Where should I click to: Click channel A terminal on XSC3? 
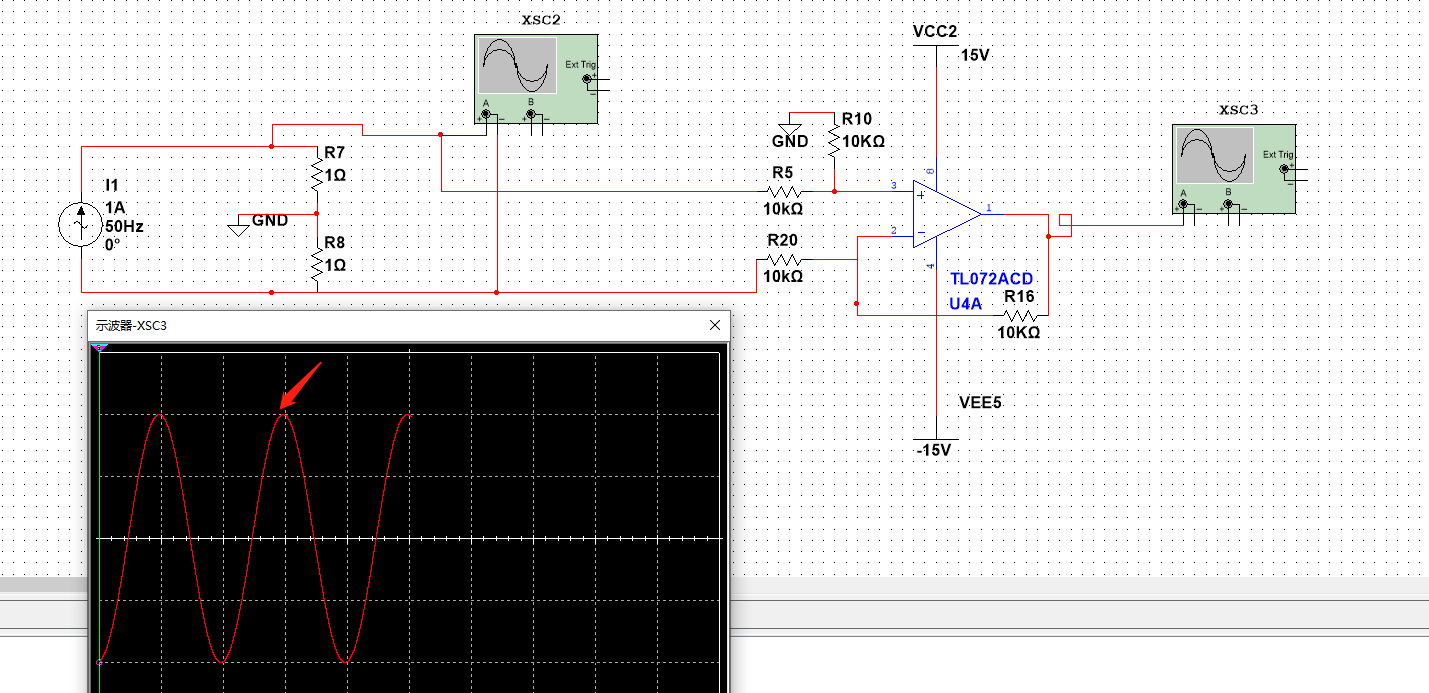tap(1185, 206)
